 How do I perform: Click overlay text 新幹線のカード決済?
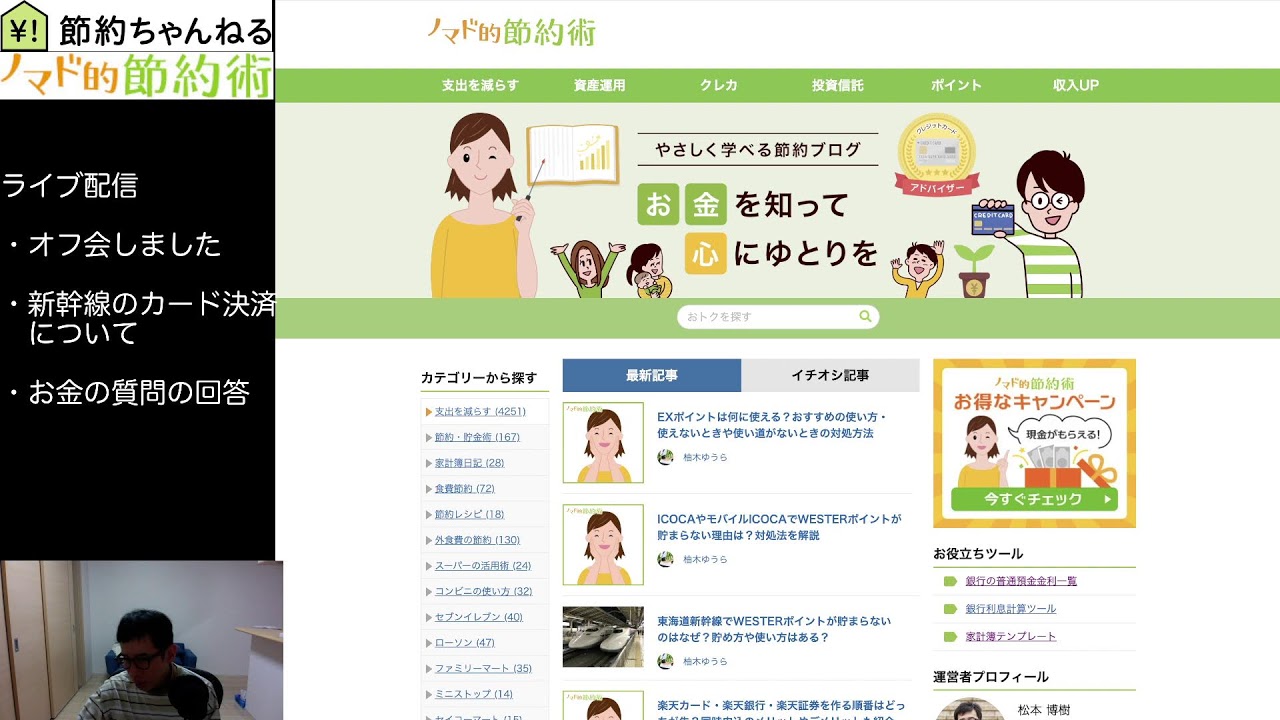[151, 304]
